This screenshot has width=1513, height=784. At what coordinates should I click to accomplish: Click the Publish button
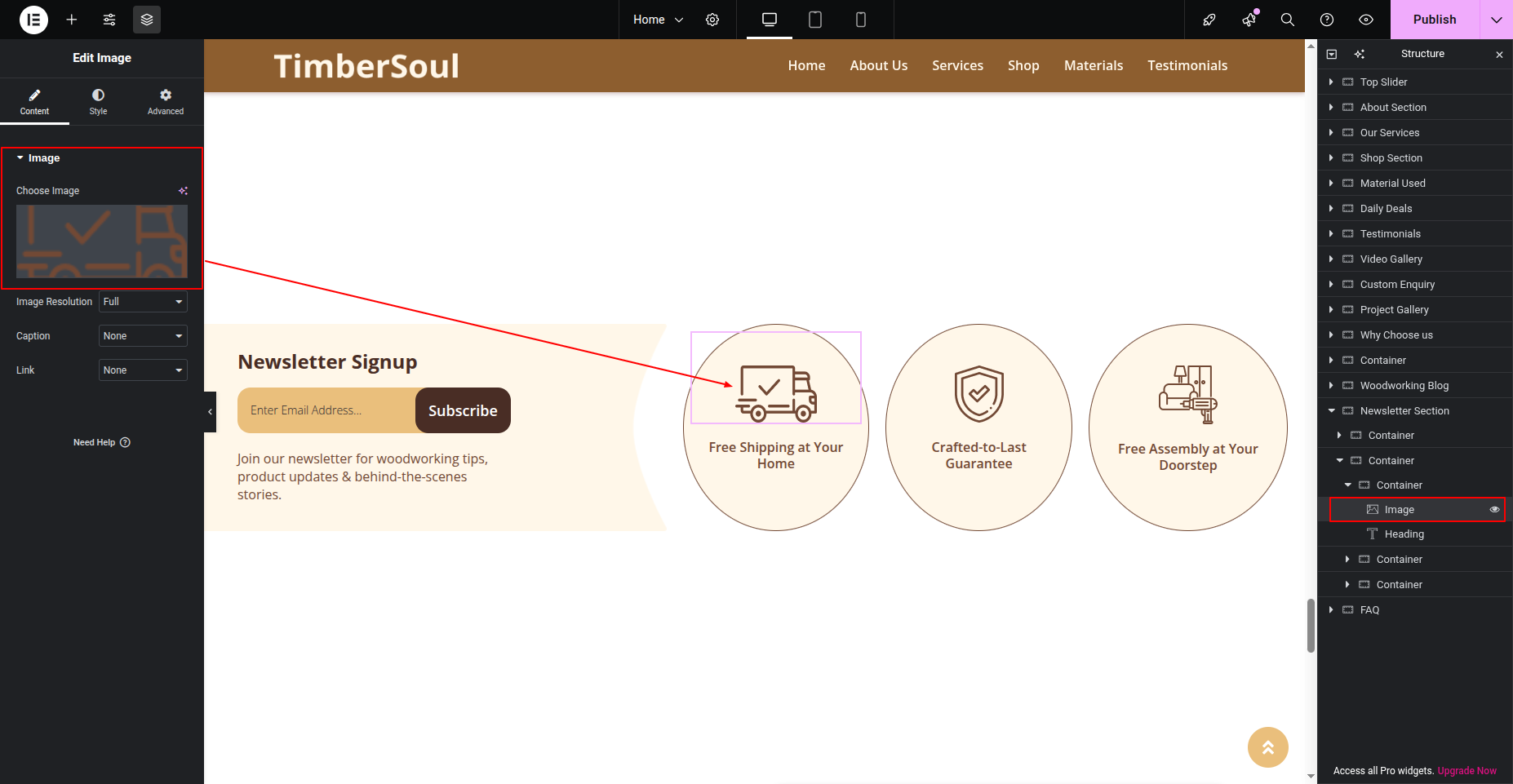(1434, 20)
